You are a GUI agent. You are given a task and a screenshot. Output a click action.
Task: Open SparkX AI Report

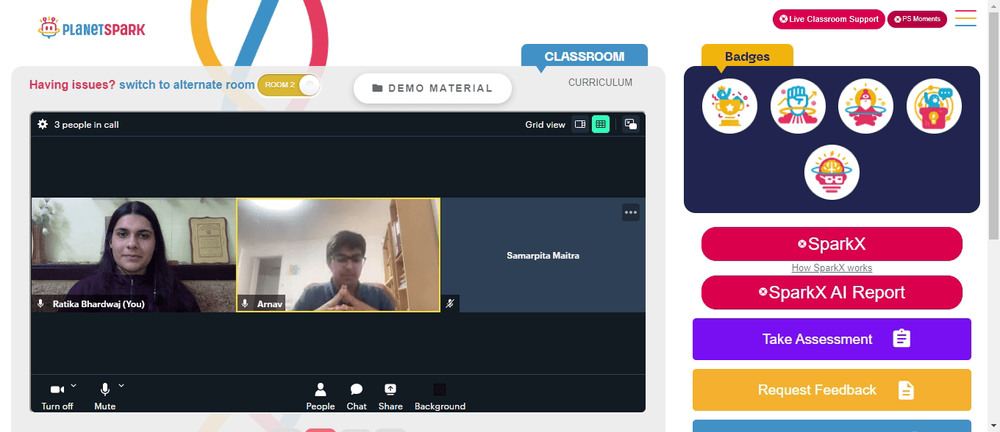coord(832,292)
